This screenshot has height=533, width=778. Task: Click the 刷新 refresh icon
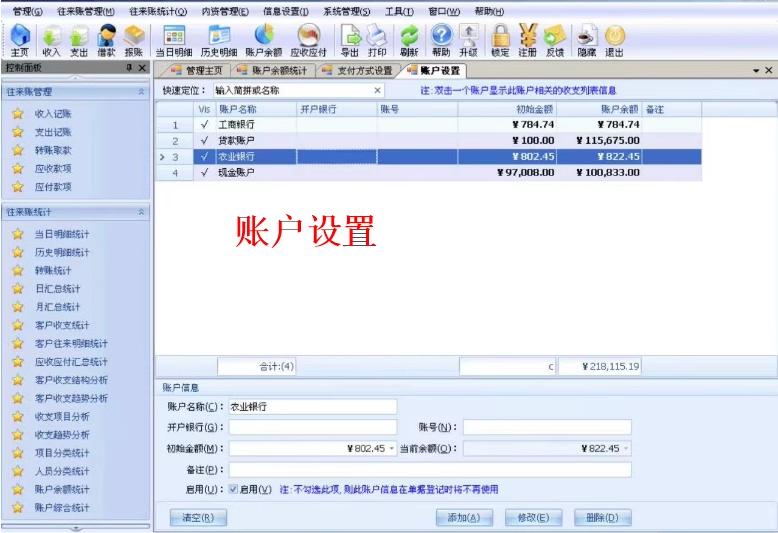(409, 41)
